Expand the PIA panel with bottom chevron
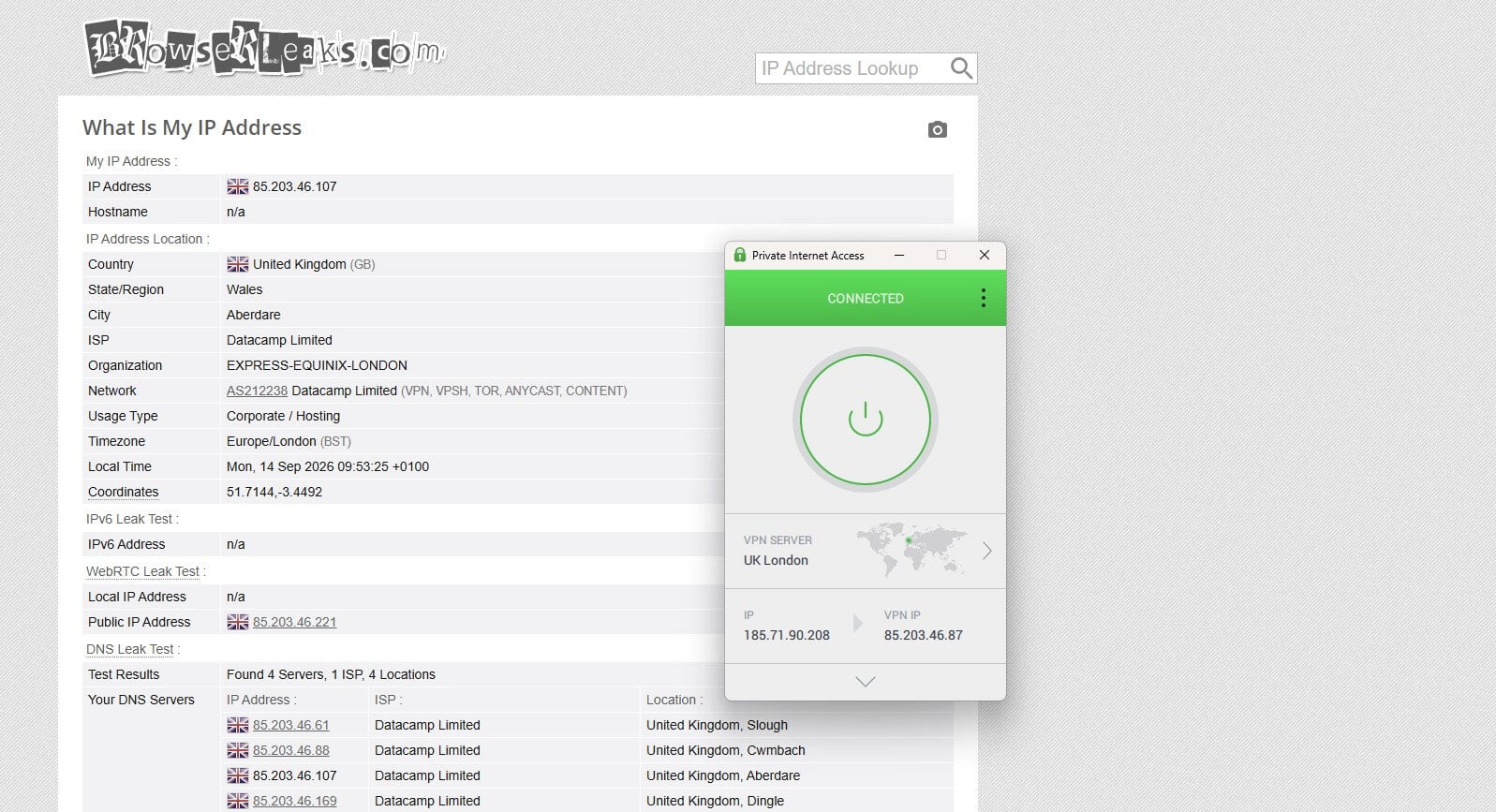 (x=866, y=682)
